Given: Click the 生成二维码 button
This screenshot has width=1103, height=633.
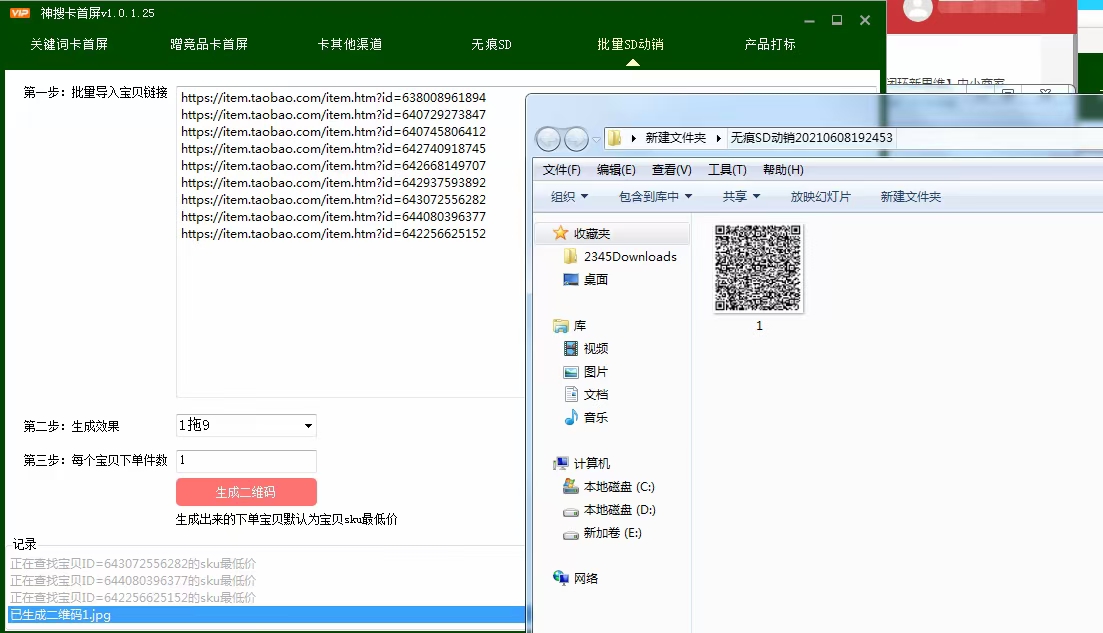Looking at the screenshot, I should click(x=245, y=491).
